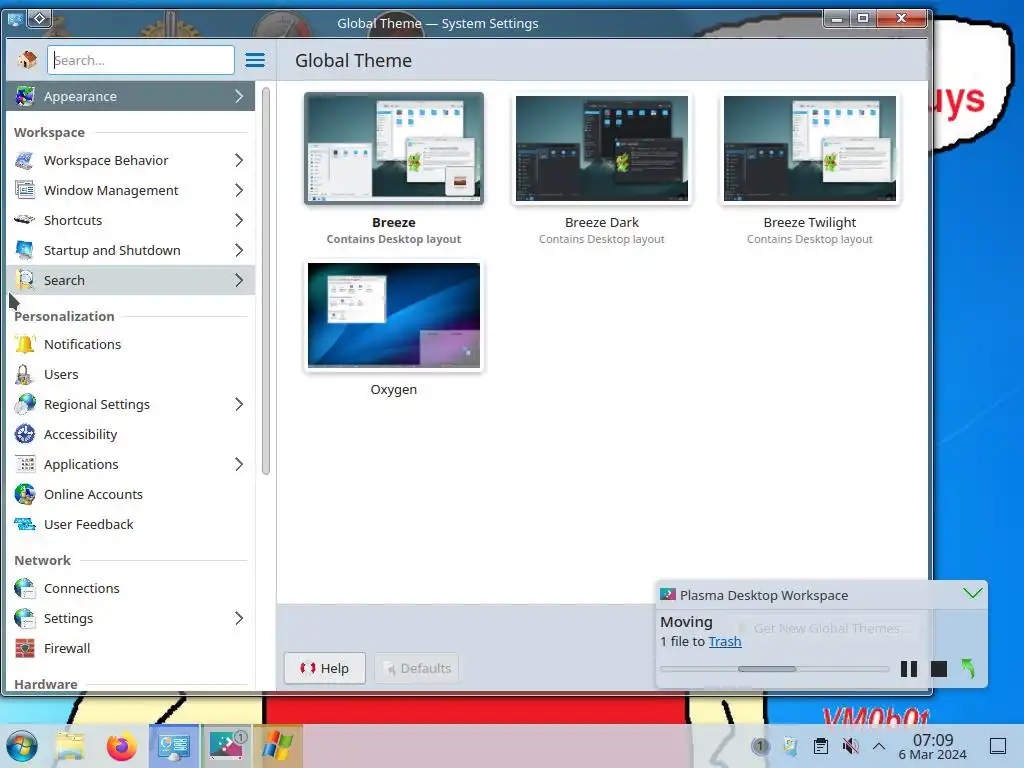Image resolution: width=1024 pixels, height=768 pixels.
Task: Expand the Workspace Behavior chevron
Action: [239, 160]
